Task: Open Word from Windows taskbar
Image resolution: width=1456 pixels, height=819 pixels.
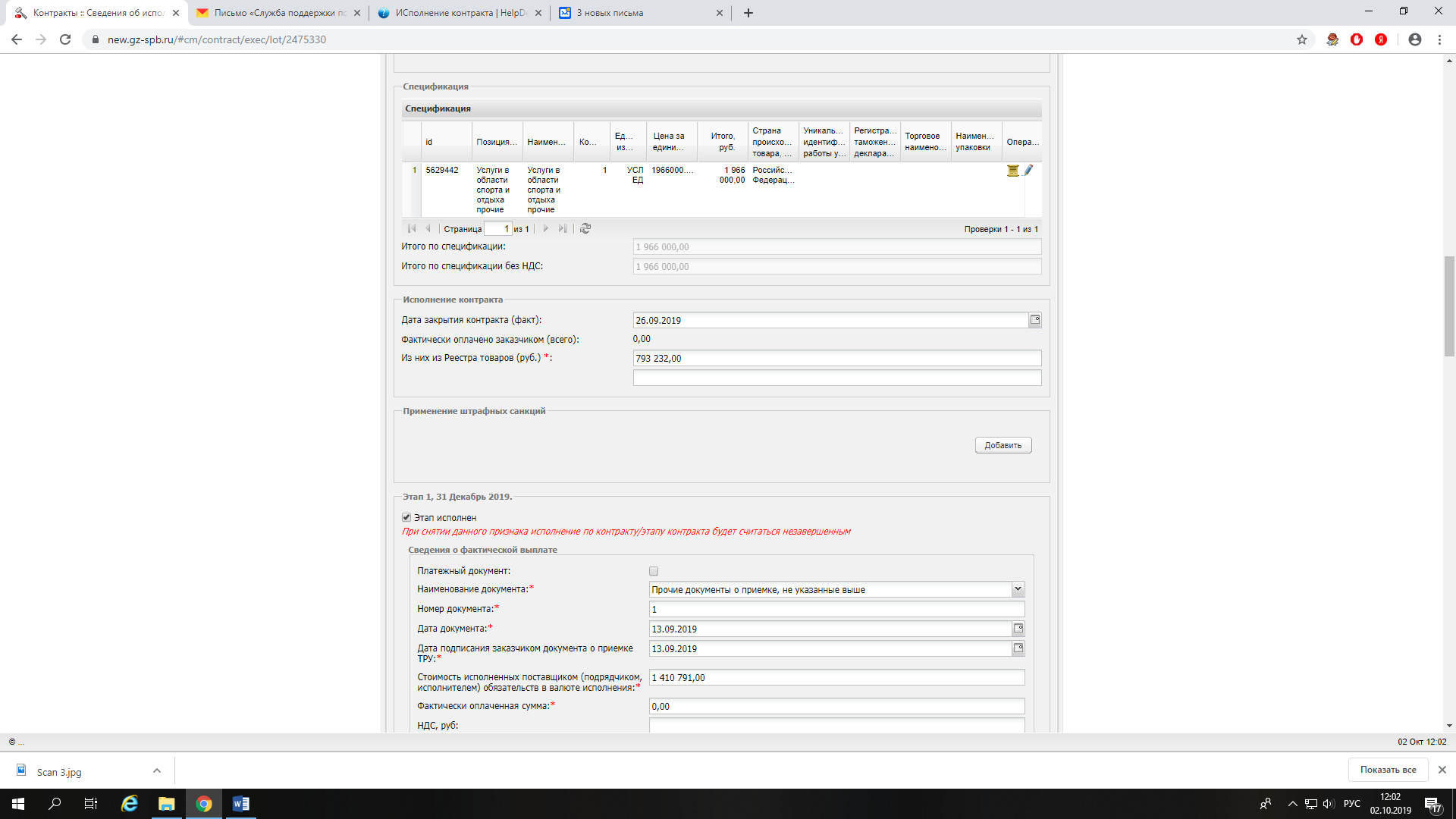Action: point(240,804)
